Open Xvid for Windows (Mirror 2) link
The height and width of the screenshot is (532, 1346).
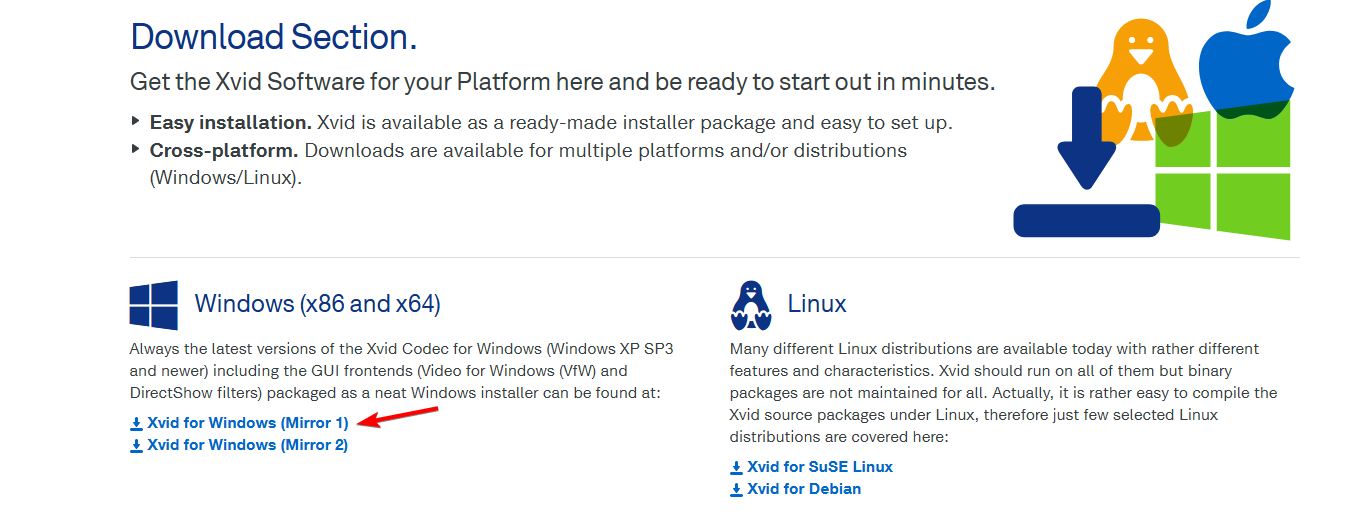point(247,445)
